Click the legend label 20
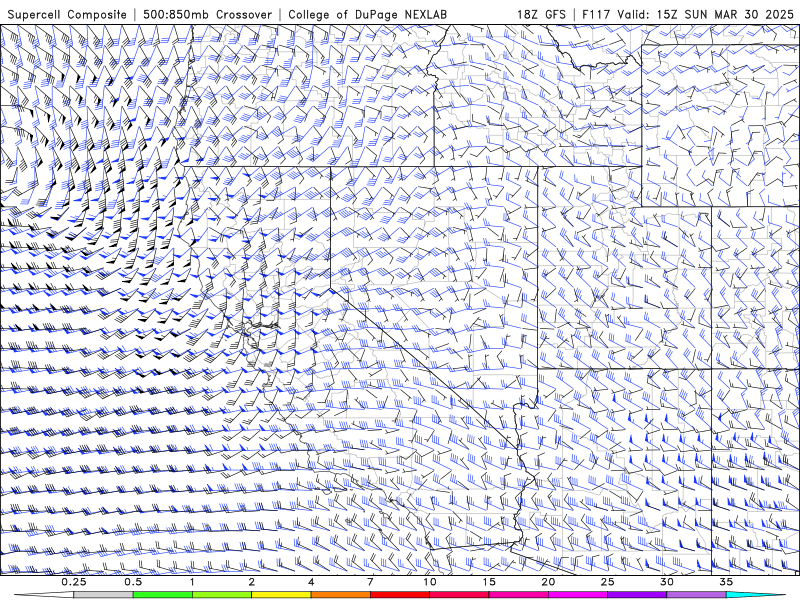The width and height of the screenshot is (800, 600). tap(548, 582)
